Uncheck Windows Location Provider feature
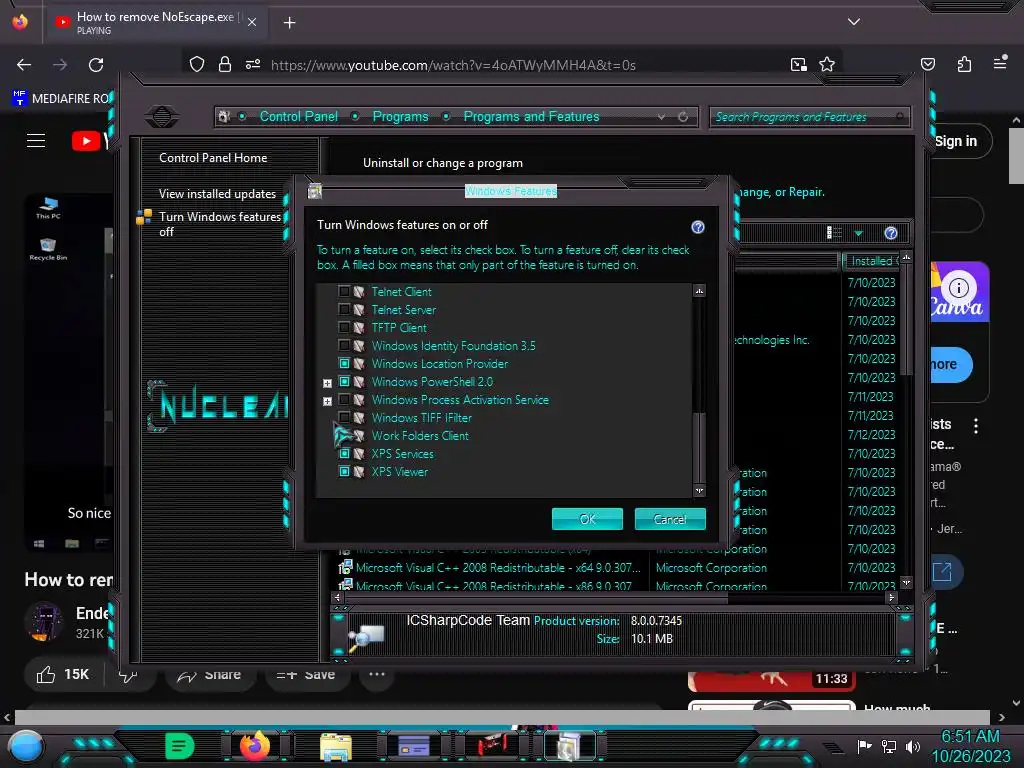This screenshot has height=768, width=1024. tap(344, 363)
